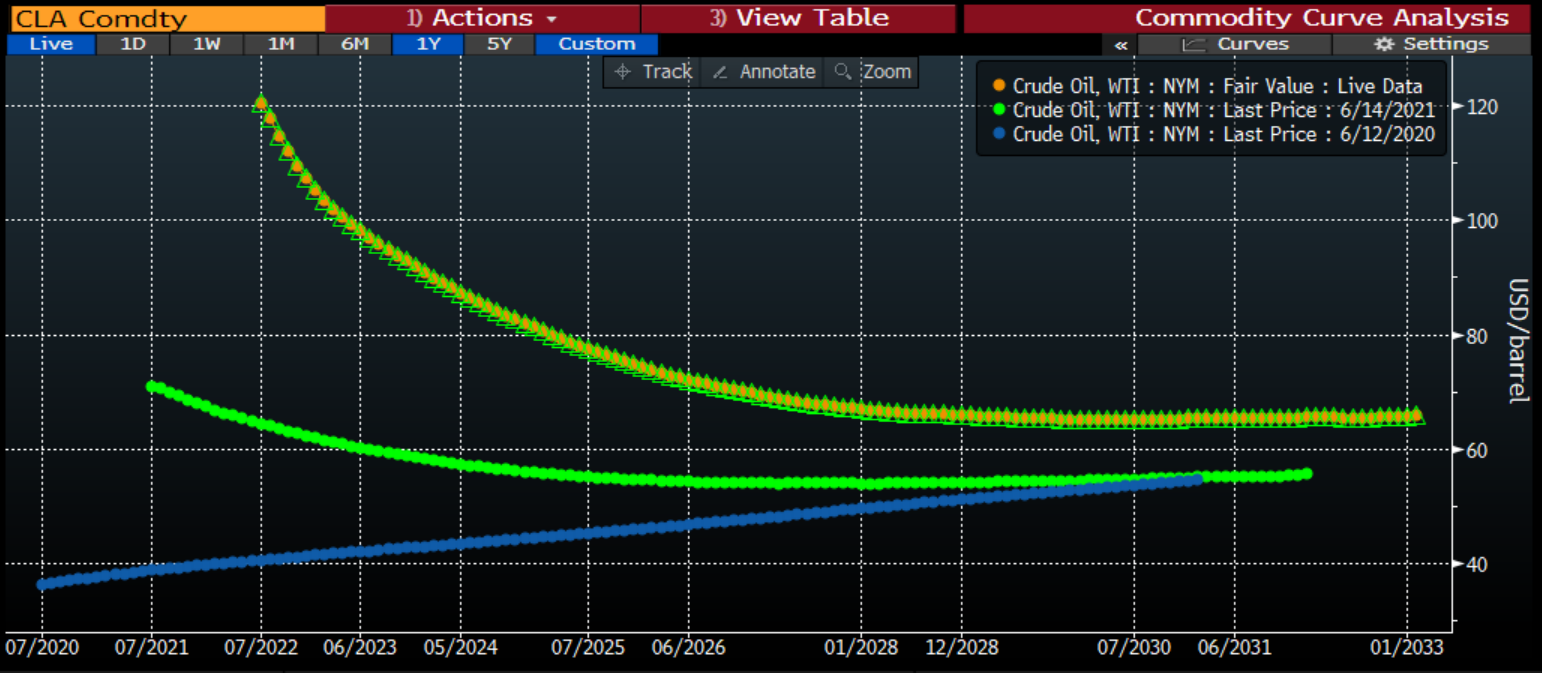Select the 1D range tab
1542x673 pixels.
pos(132,44)
